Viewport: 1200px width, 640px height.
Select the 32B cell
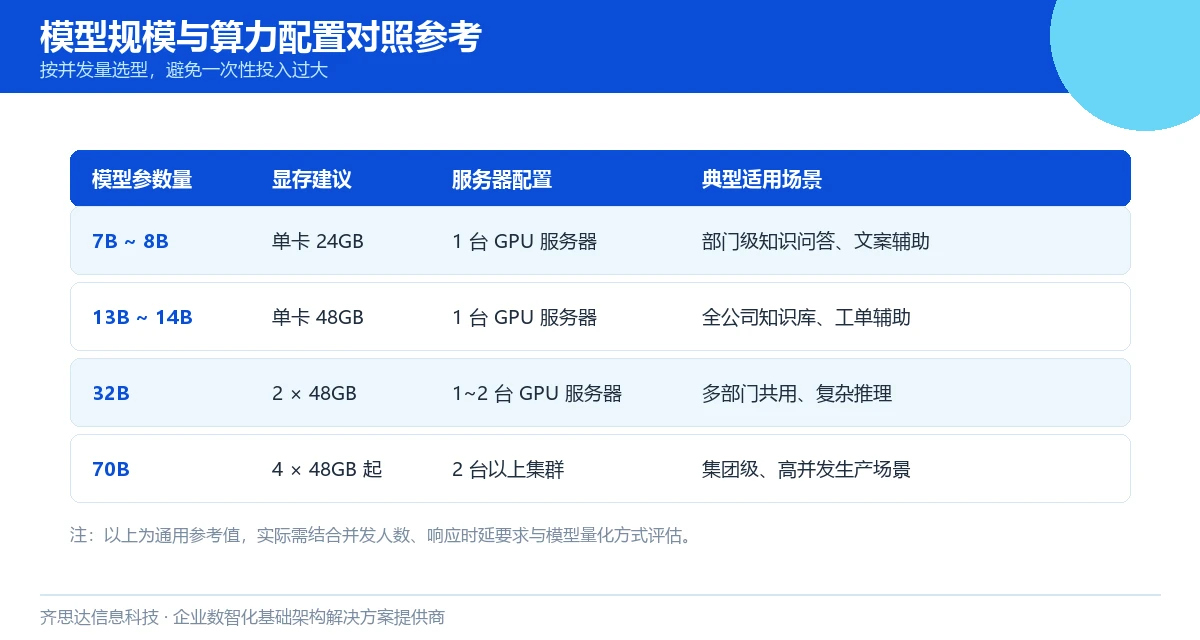tap(111, 393)
